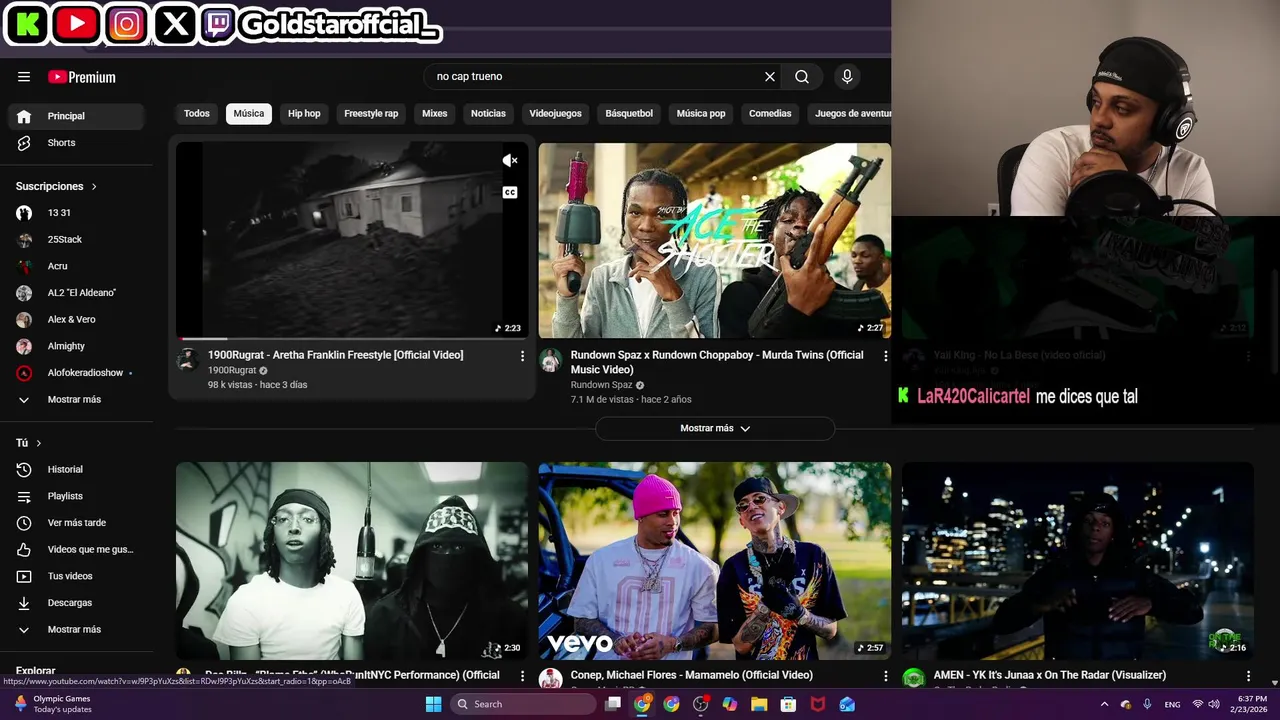Open Alofokeradioshow channel
This screenshot has height=720, width=1280.
pyautogui.click(x=76, y=373)
